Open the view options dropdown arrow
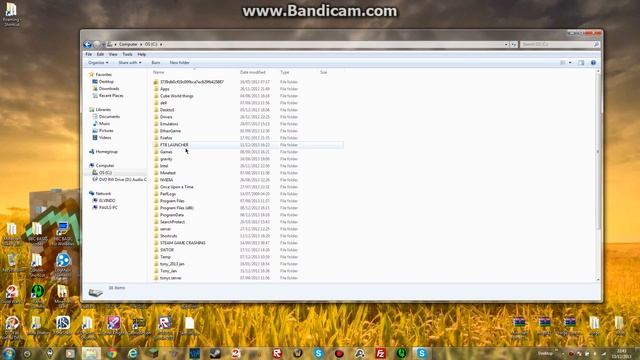640x360 pixels. 570,63
